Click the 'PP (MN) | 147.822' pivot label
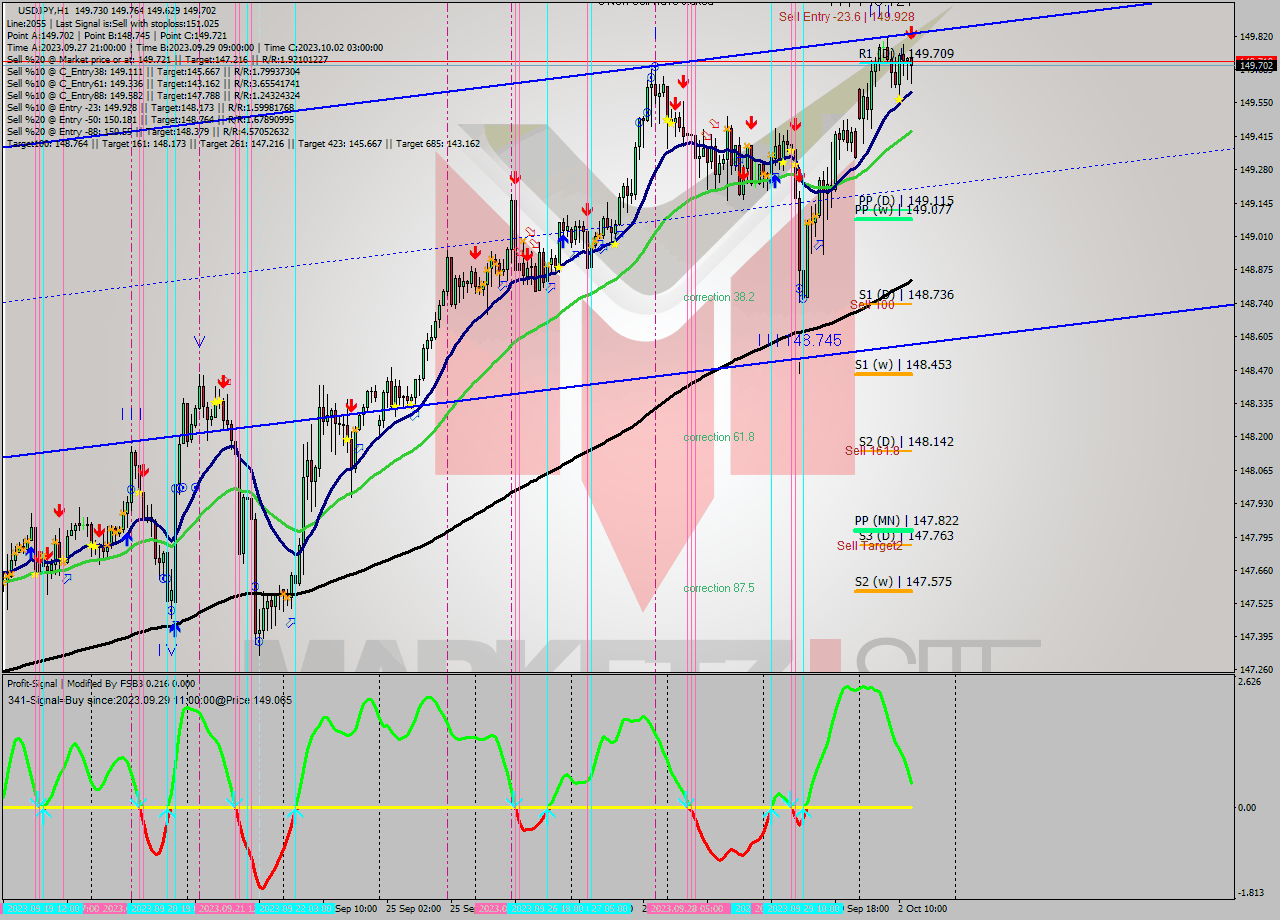 [x=907, y=521]
